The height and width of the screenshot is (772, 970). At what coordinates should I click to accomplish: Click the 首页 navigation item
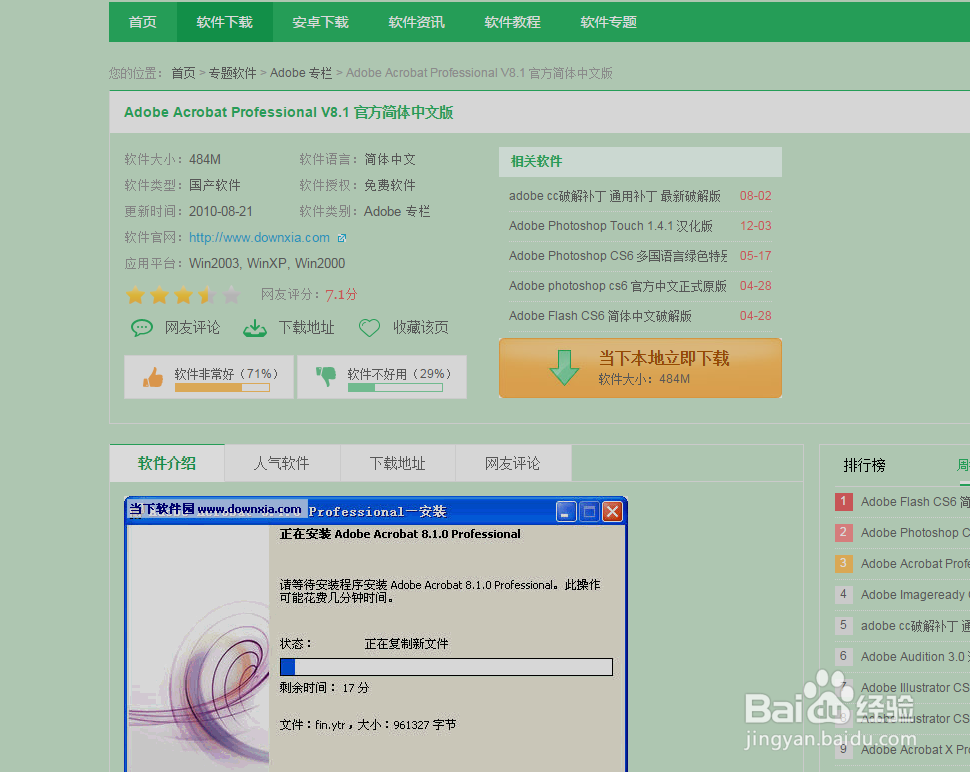(142, 22)
